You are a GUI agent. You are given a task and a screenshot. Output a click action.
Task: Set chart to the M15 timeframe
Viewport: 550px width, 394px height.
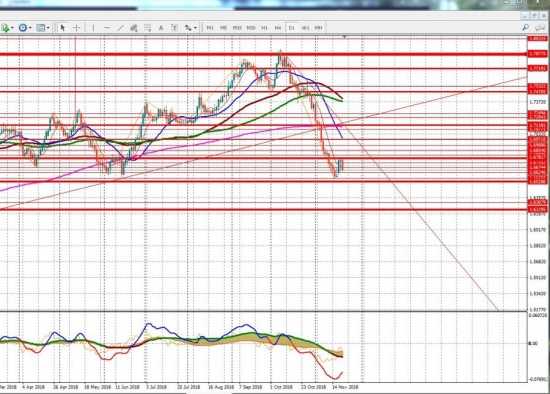pyautogui.click(x=237, y=28)
